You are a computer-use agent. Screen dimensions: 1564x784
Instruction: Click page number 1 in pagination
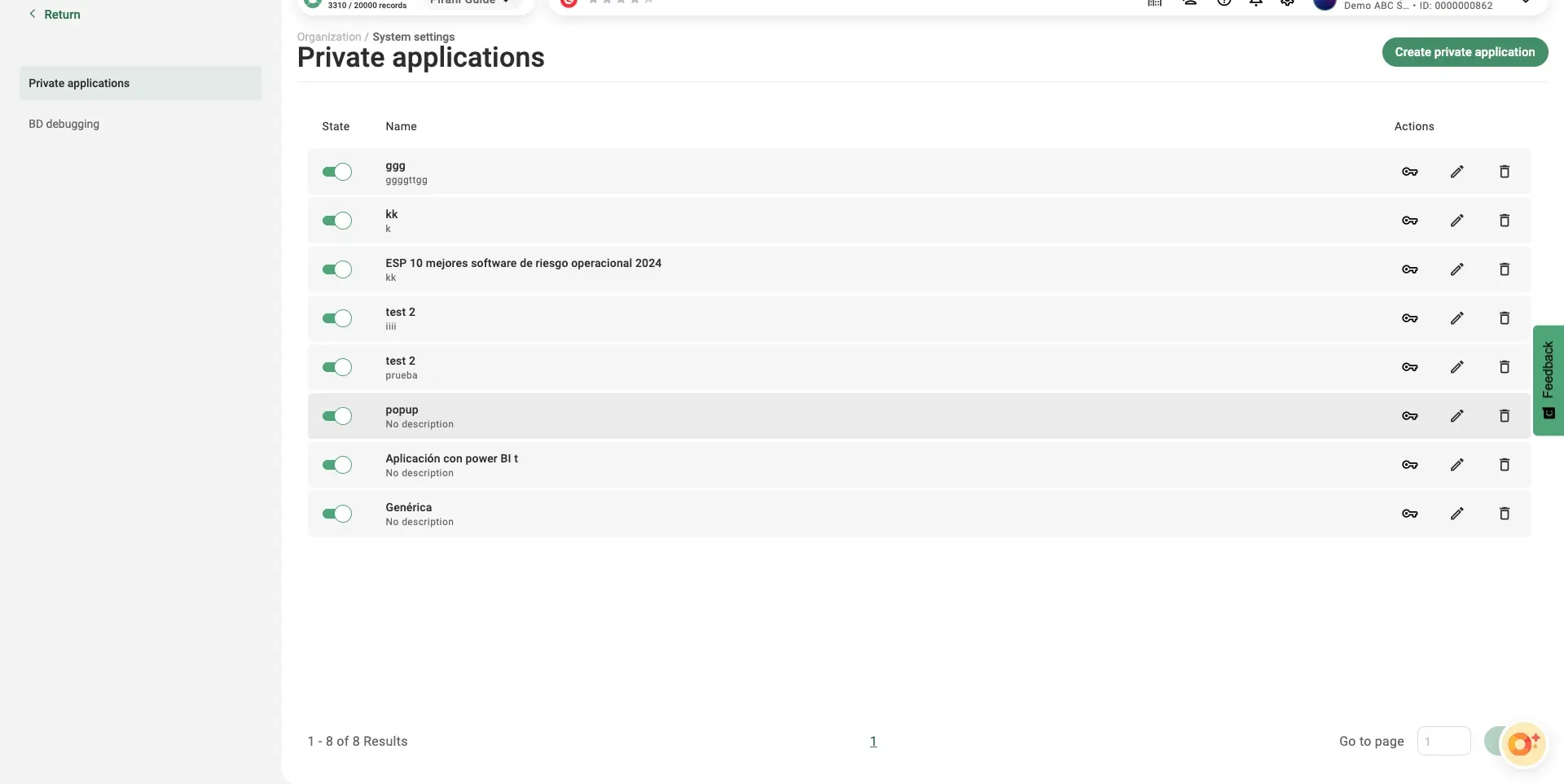click(872, 742)
